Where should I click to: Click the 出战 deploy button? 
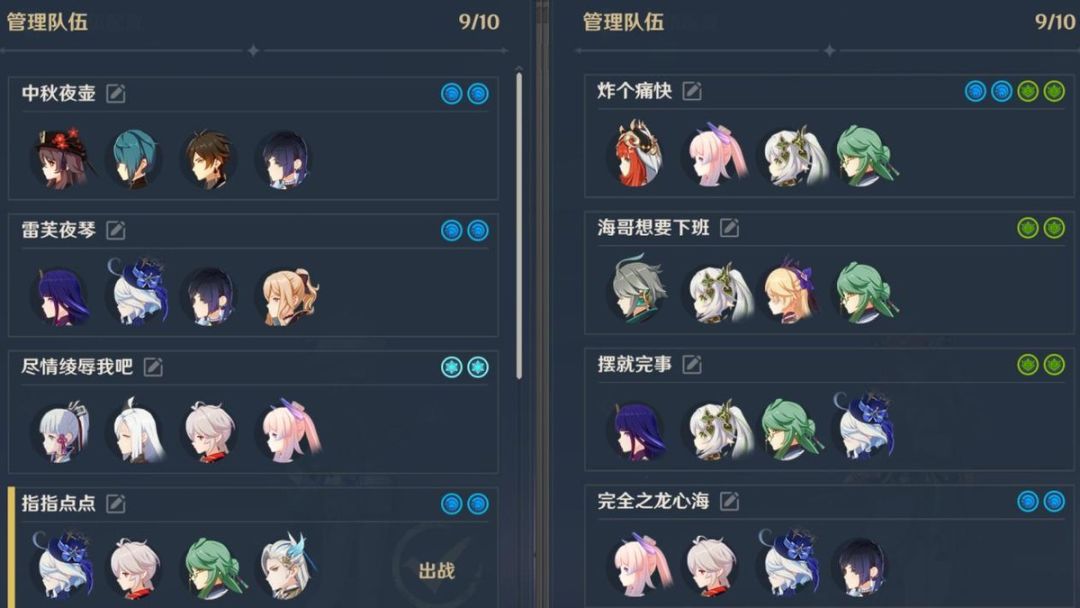tap(437, 571)
